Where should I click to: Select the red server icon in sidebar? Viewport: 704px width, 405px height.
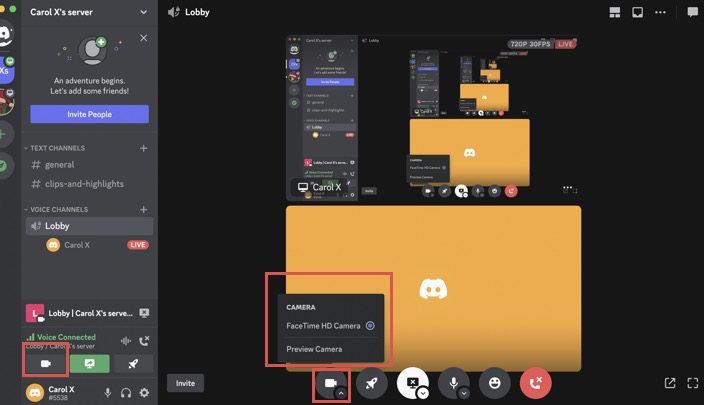[x=6, y=102]
